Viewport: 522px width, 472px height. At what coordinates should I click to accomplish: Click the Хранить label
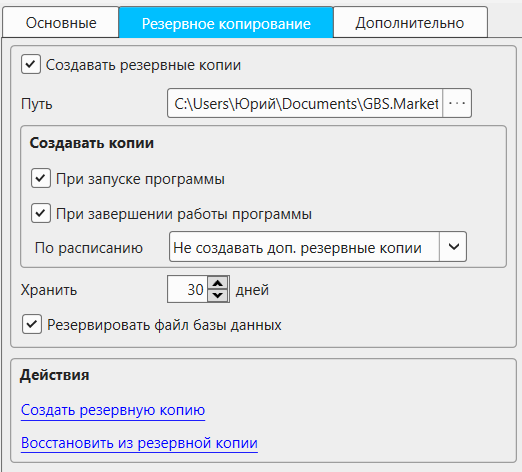(49, 290)
